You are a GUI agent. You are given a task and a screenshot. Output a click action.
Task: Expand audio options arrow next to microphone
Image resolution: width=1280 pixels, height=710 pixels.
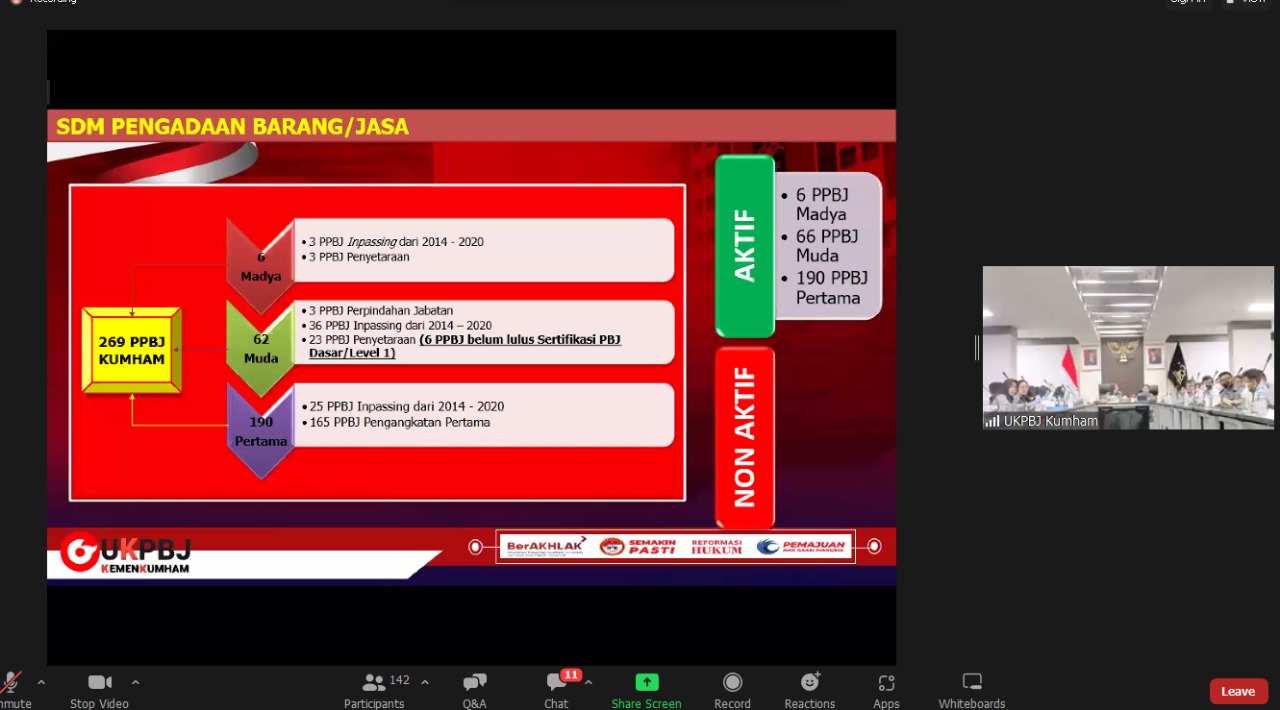[41, 682]
